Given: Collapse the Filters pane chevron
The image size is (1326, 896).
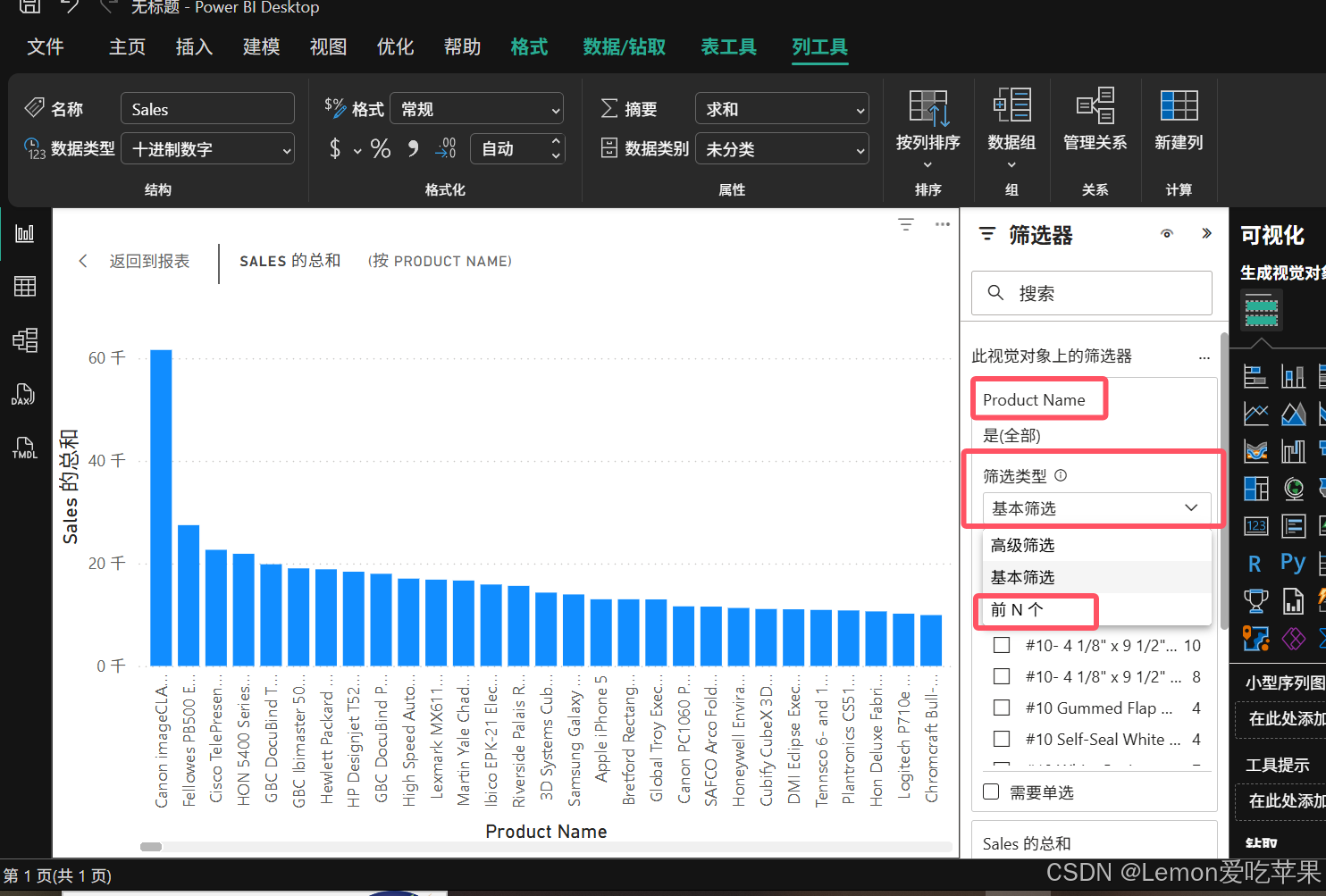Looking at the screenshot, I should click(x=1206, y=234).
